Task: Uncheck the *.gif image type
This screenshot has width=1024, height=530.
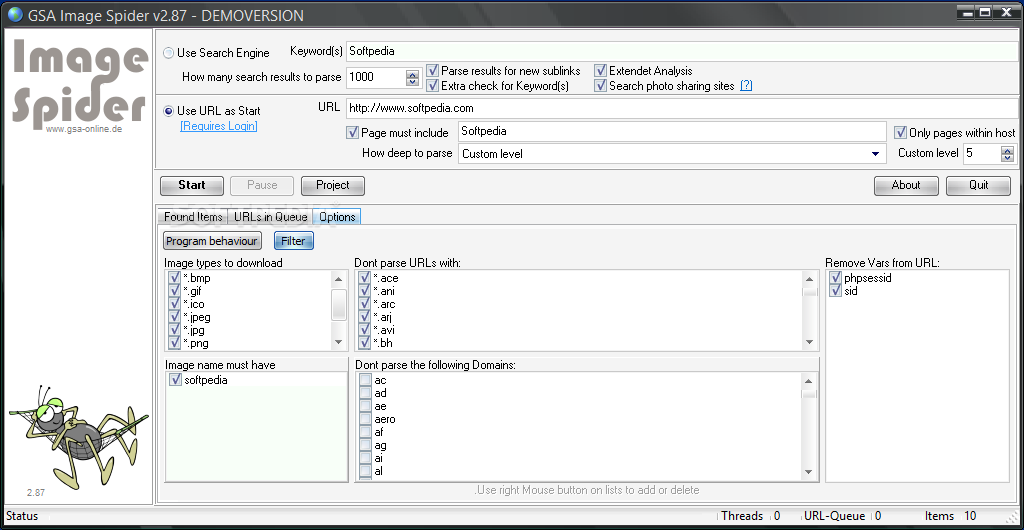Action: click(x=174, y=291)
